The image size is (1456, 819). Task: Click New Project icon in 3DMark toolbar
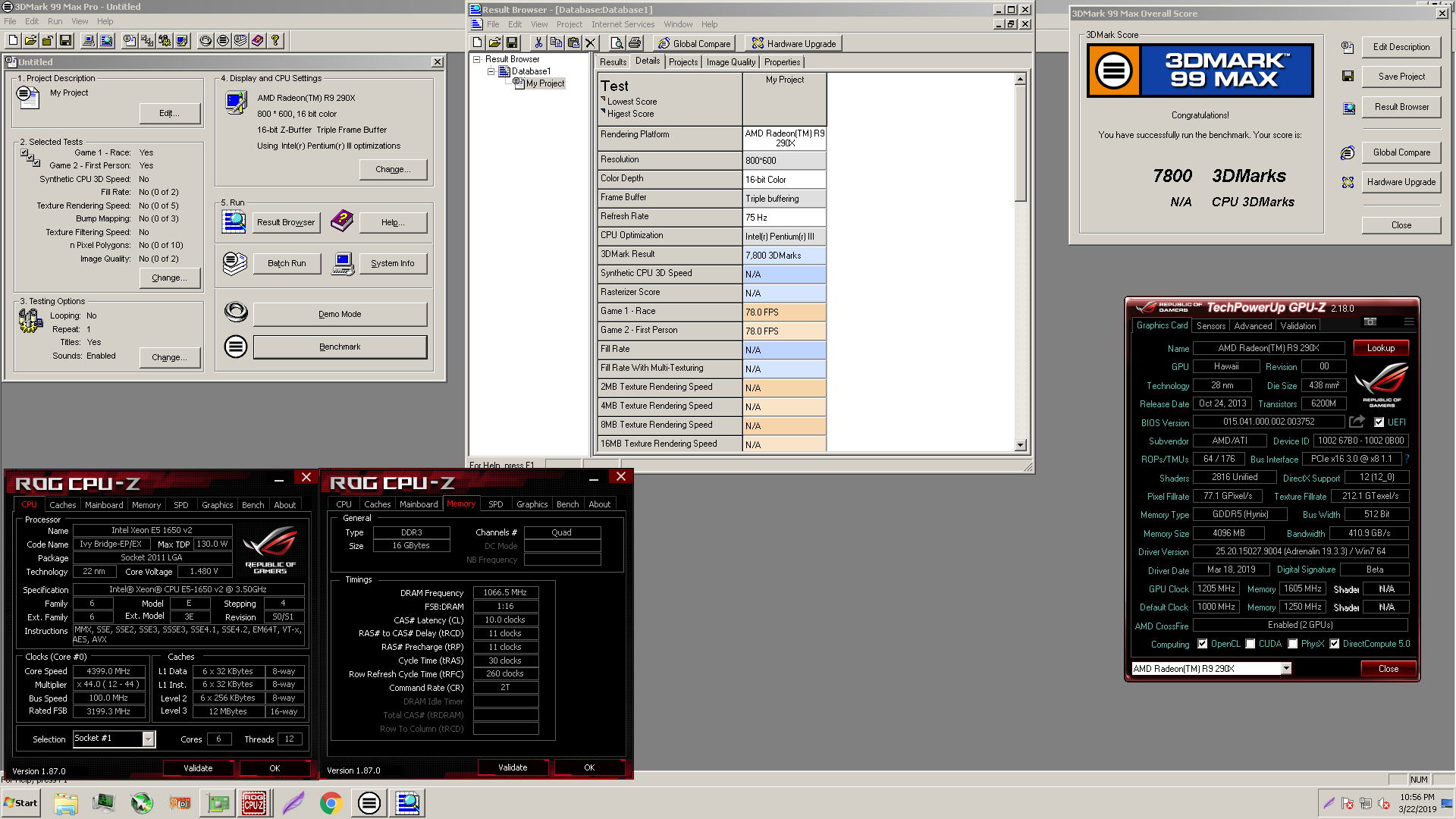(13, 41)
